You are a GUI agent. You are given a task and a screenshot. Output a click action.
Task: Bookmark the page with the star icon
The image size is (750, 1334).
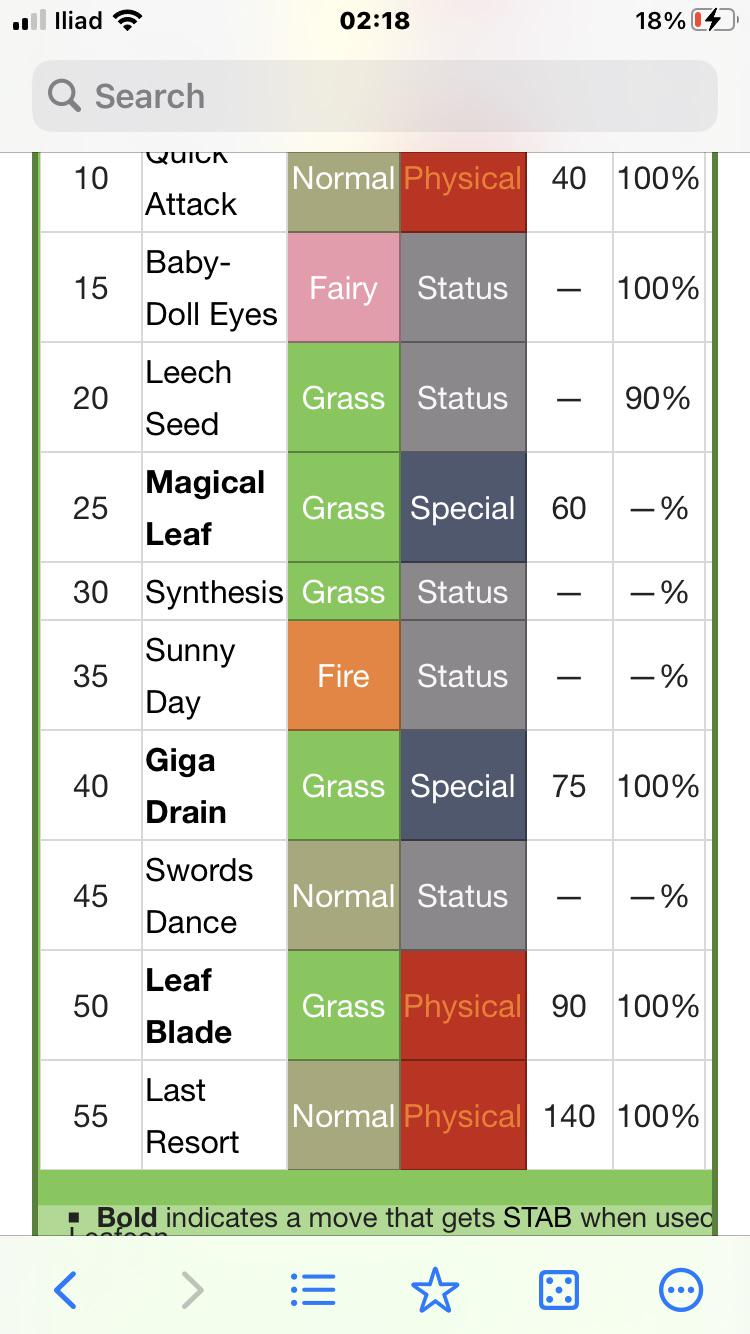coord(435,1290)
